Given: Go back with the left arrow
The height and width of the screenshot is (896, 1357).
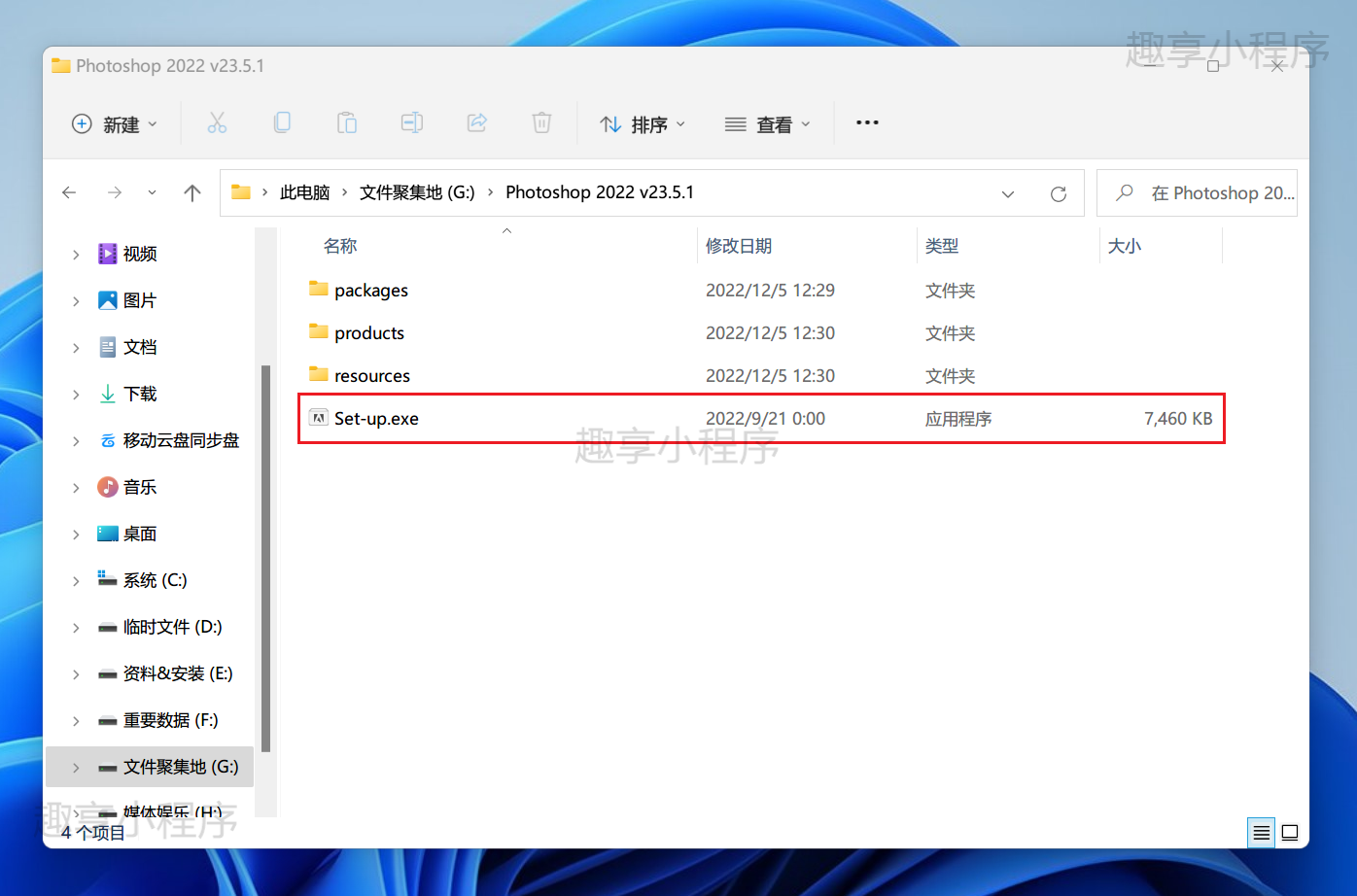Looking at the screenshot, I should [69, 192].
